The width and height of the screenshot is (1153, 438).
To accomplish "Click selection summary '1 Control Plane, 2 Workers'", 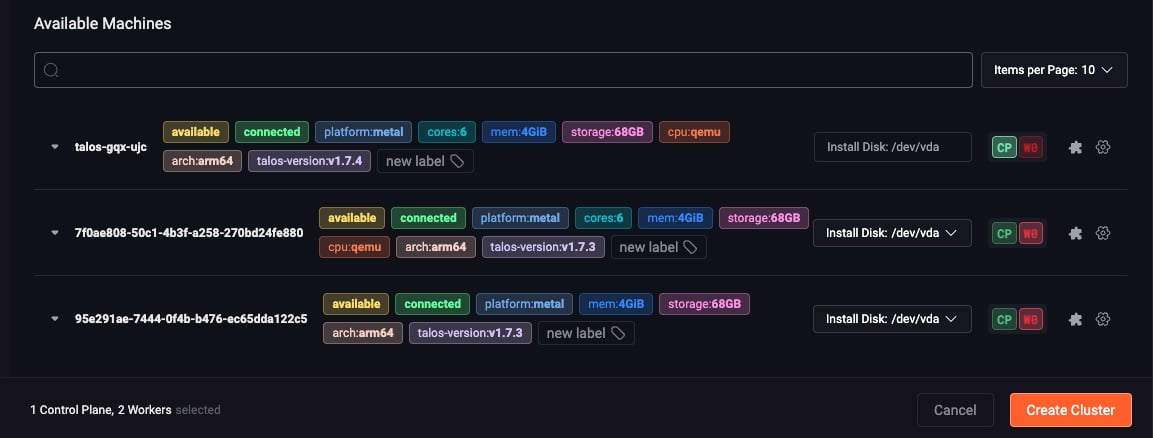I will point(101,410).
